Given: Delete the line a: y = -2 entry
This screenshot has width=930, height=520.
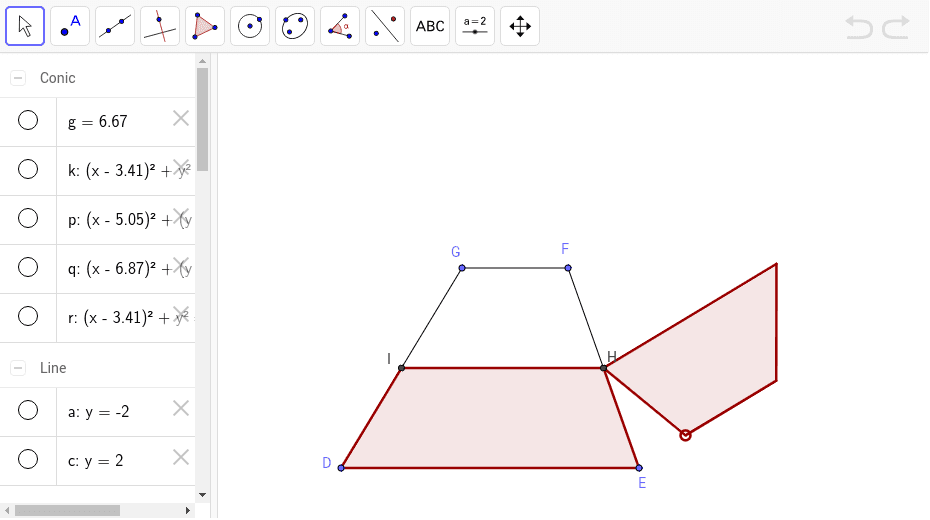Looking at the screenshot, I should [181, 409].
